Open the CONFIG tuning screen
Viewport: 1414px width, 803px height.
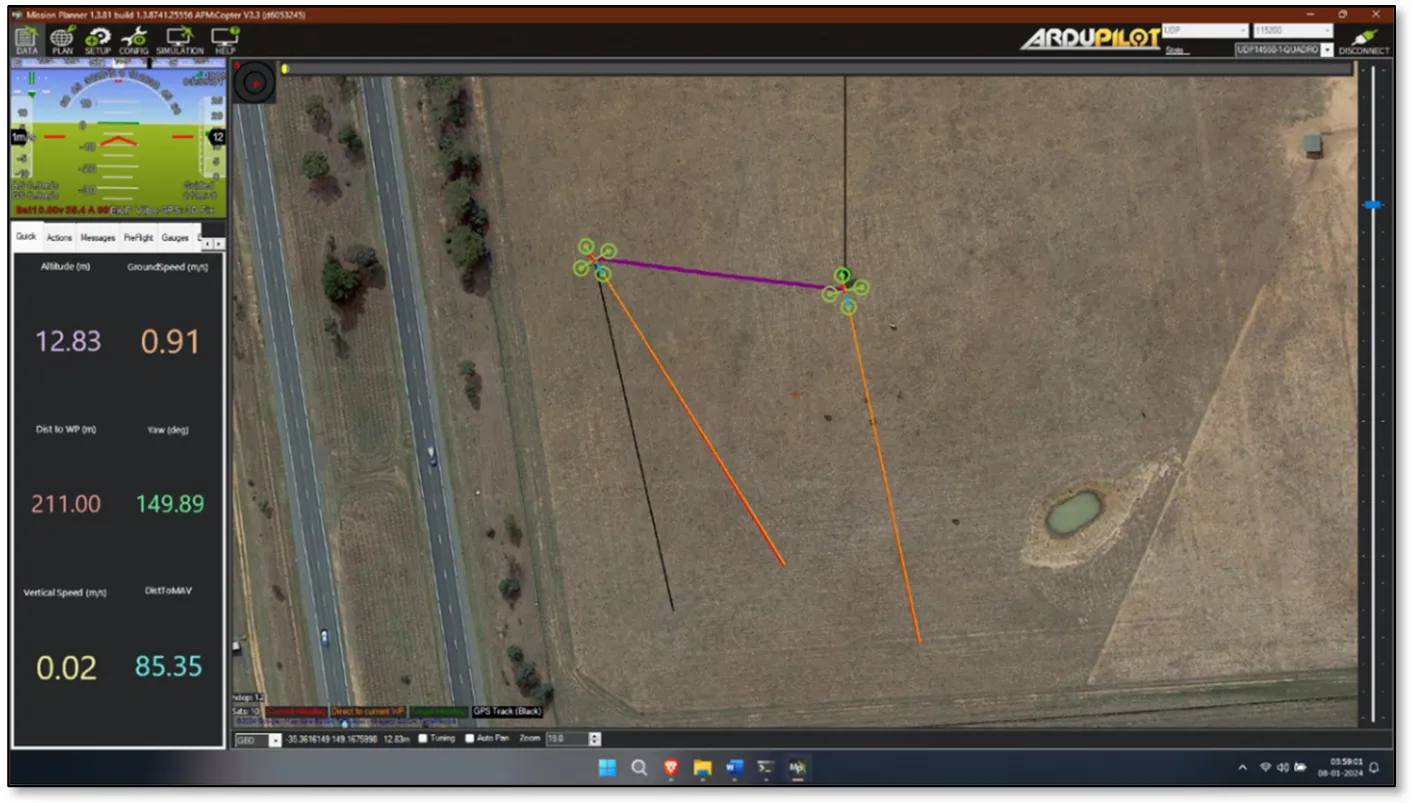134,40
